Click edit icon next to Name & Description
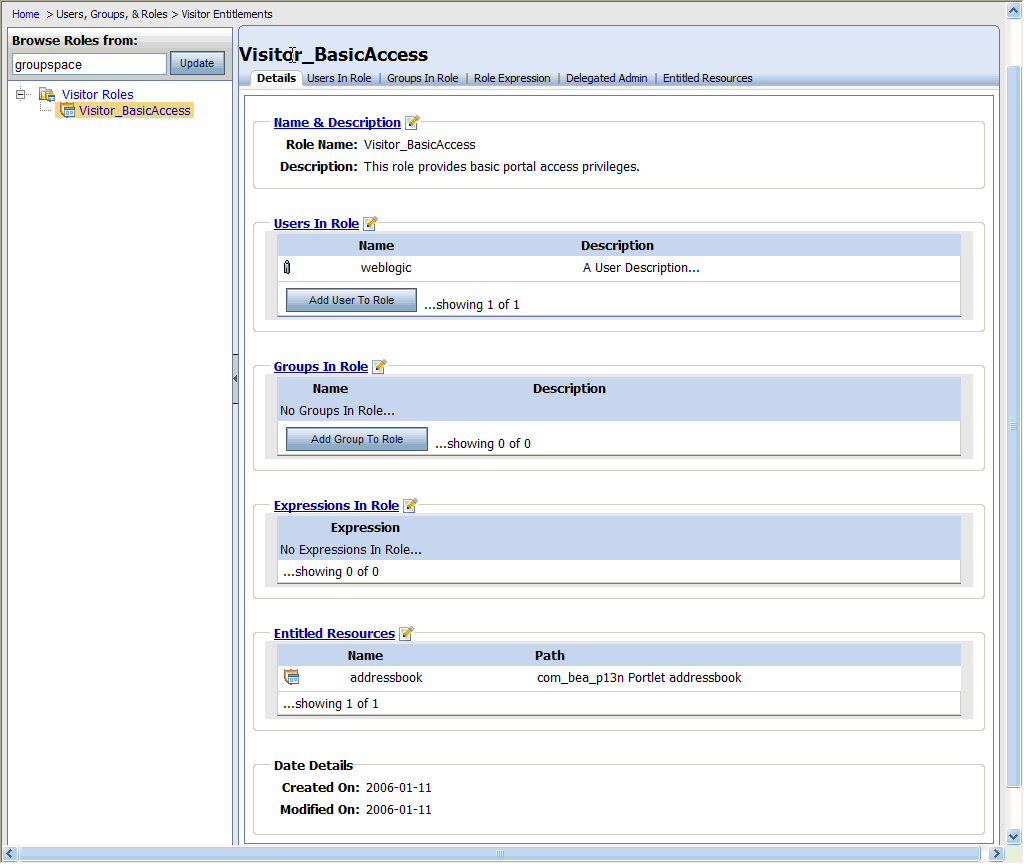This screenshot has width=1024, height=864. 412,122
